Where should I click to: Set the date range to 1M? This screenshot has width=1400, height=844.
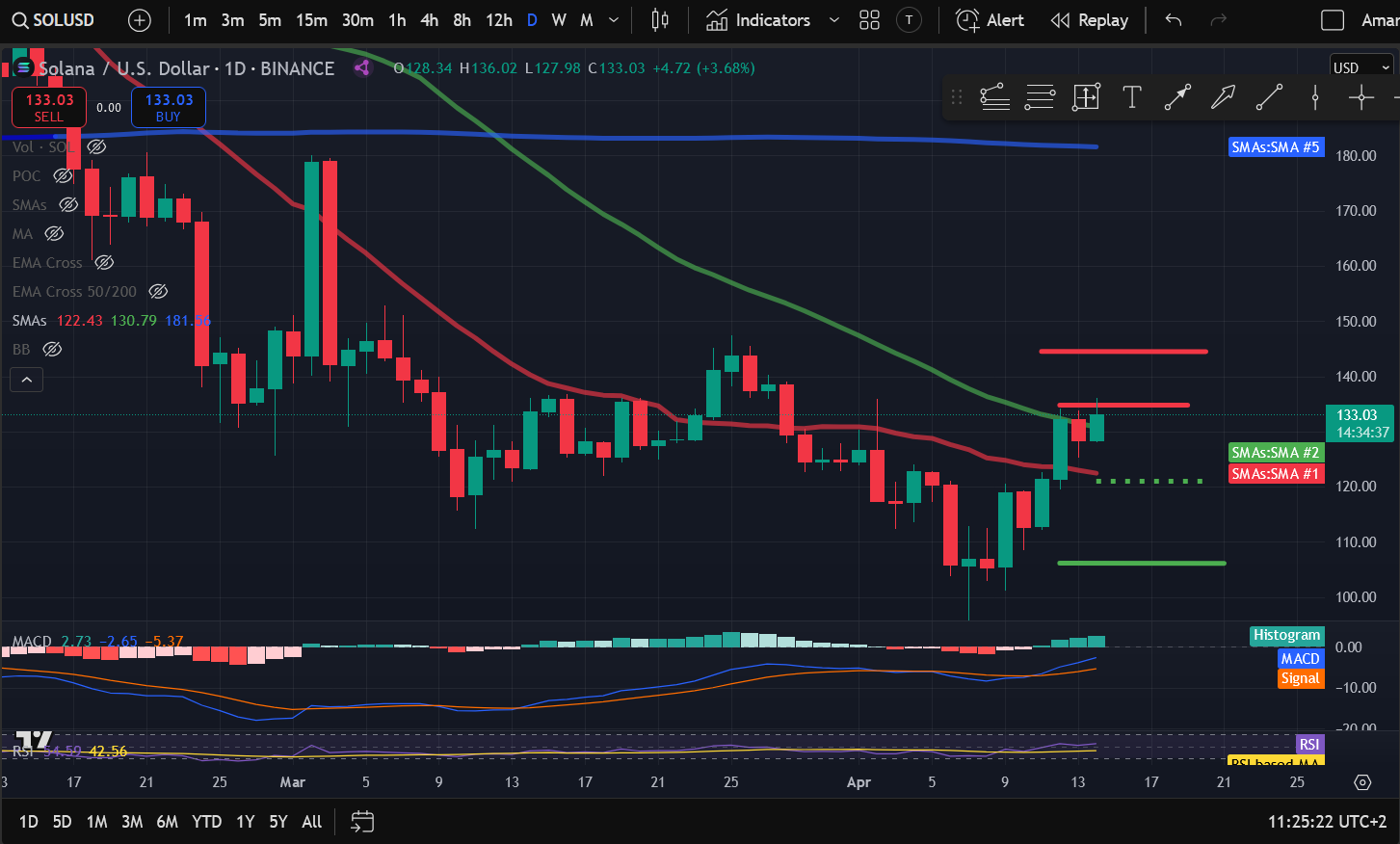click(x=96, y=822)
